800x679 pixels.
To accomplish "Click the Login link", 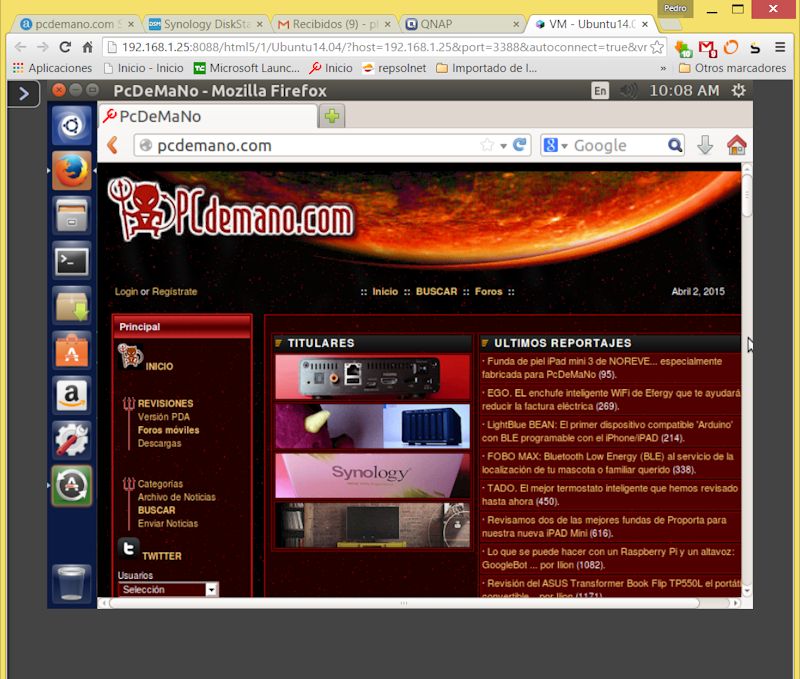I will (x=126, y=291).
